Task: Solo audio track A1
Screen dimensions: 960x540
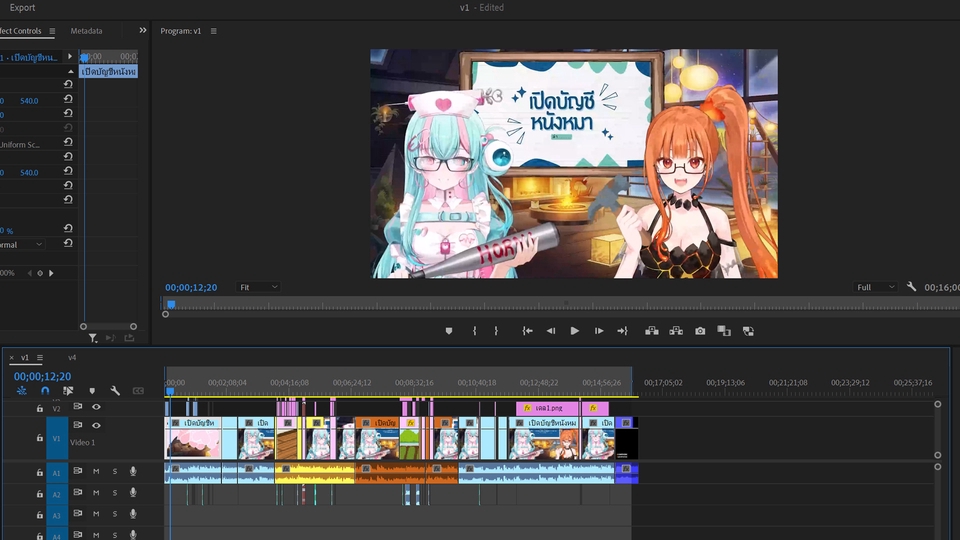Action: (x=114, y=471)
